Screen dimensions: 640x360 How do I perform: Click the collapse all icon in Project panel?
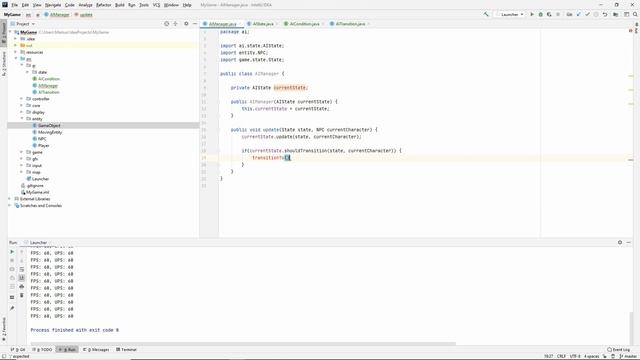click(176, 24)
